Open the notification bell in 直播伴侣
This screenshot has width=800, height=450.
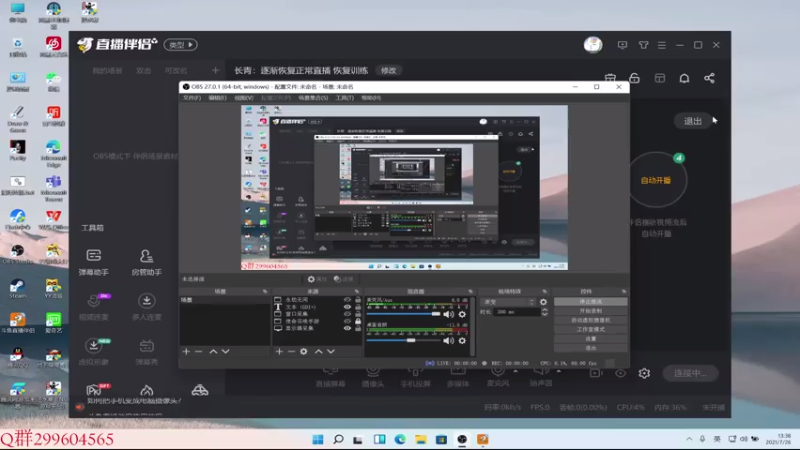pos(684,78)
